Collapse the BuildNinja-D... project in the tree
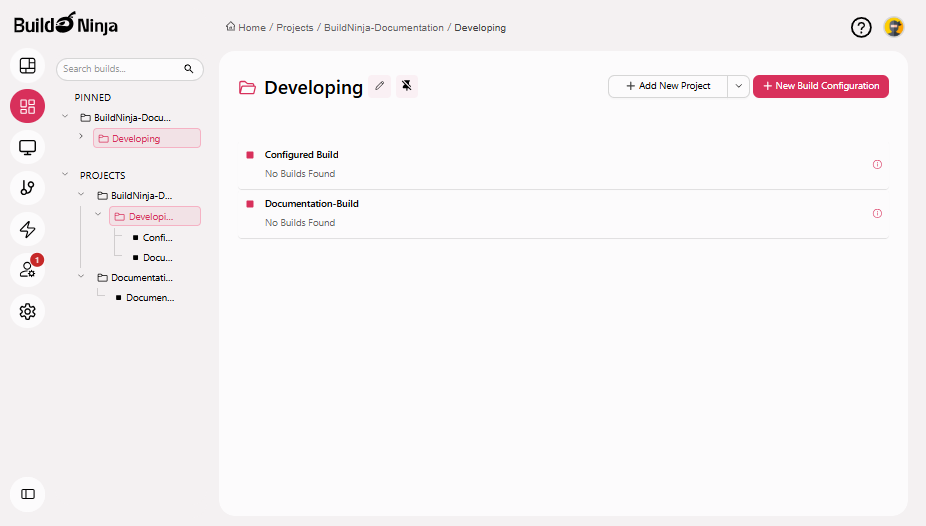Viewport: 926px width, 526px height. pos(81,194)
